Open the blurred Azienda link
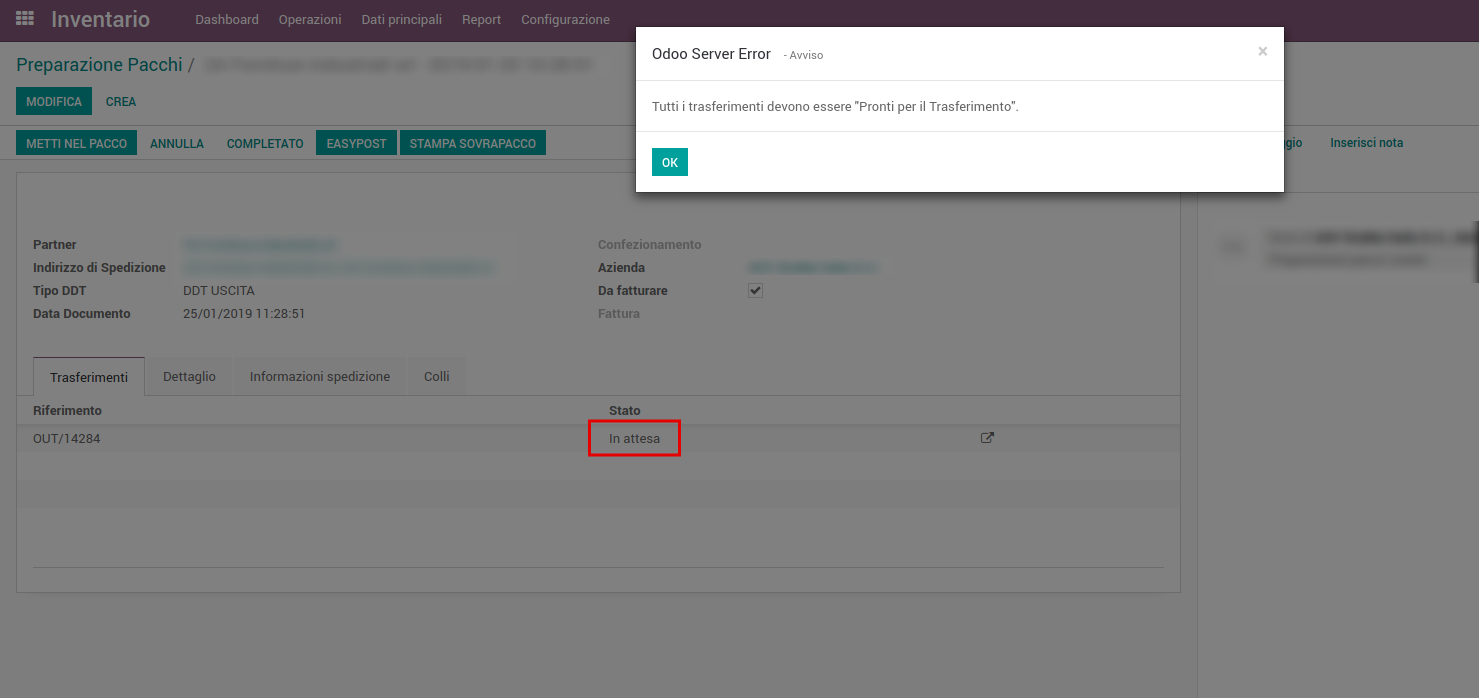 [x=813, y=268]
